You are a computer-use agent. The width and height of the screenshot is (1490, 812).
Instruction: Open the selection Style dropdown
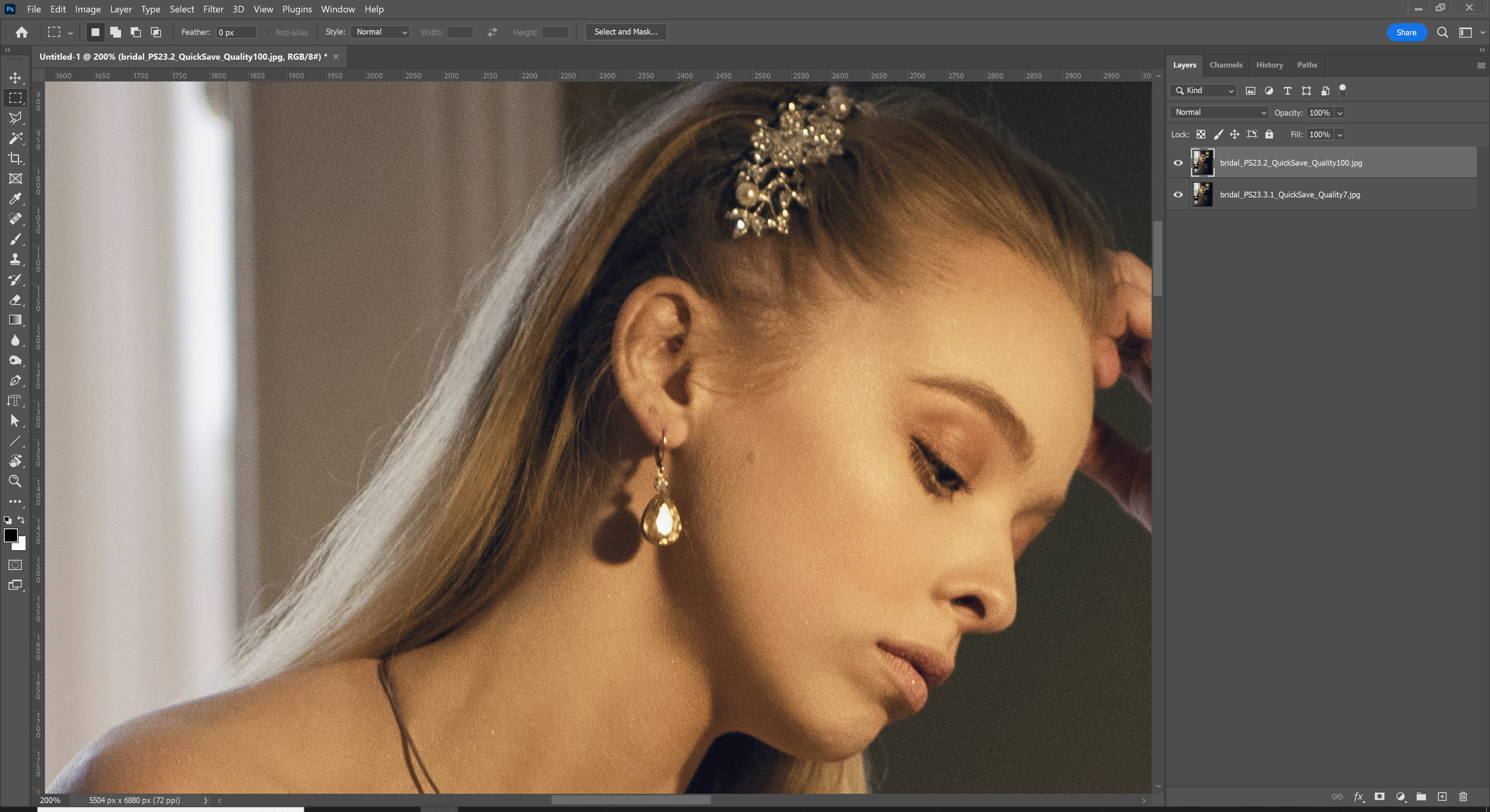pyautogui.click(x=380, y=32)
